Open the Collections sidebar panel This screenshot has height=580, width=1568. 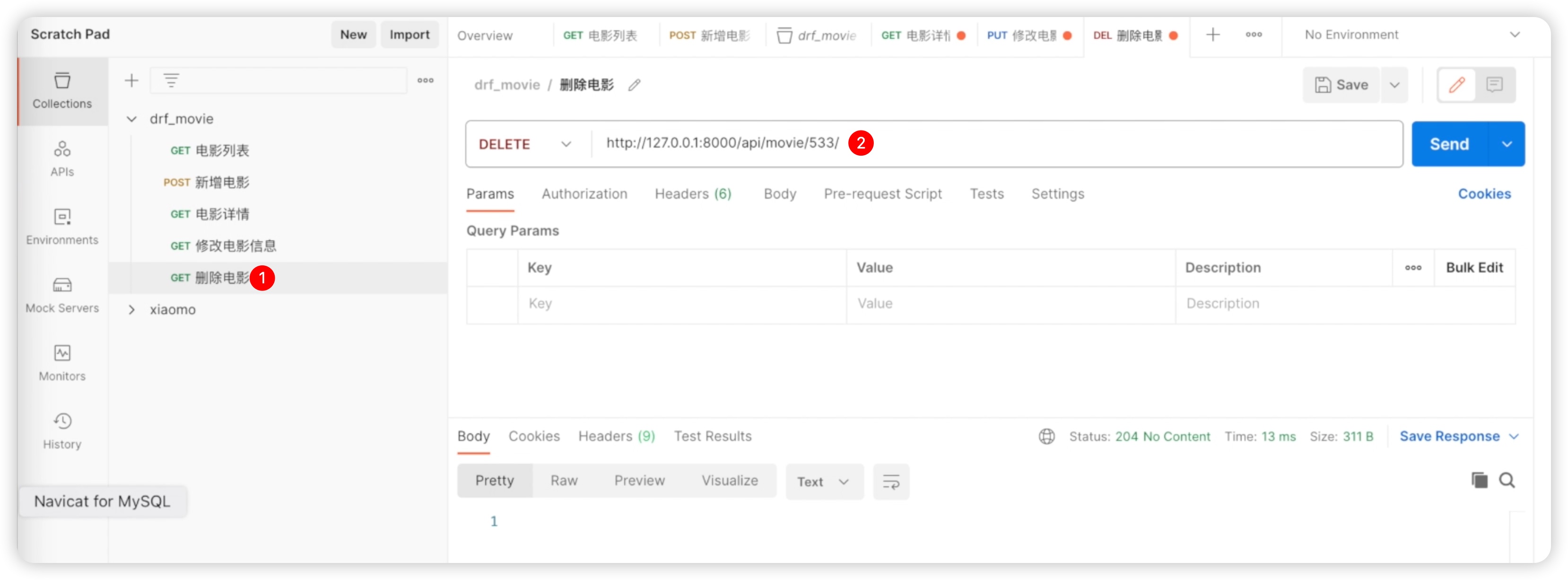[62, 91]
